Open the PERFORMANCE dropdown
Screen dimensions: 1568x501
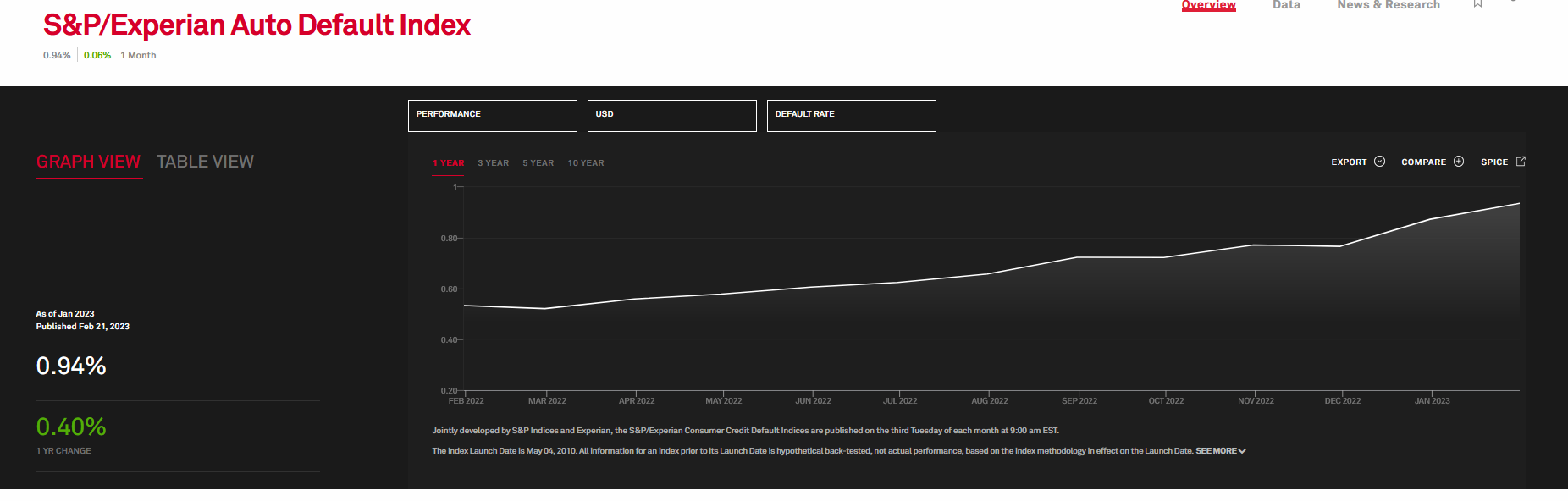pyautogui.click(x=493, y=116)
